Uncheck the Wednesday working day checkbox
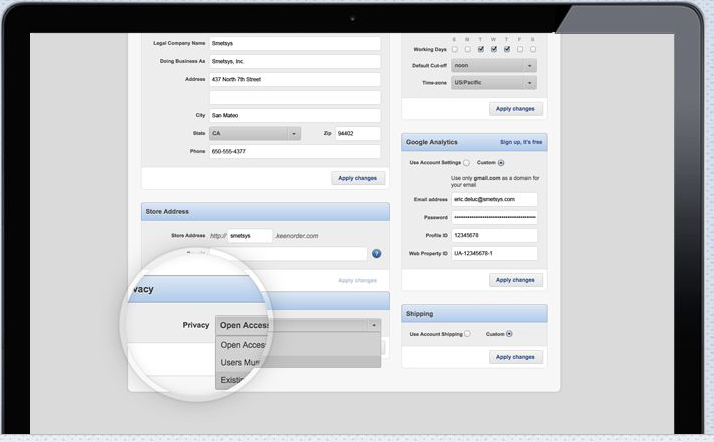 pyautogui.click(x=494, y=49)
